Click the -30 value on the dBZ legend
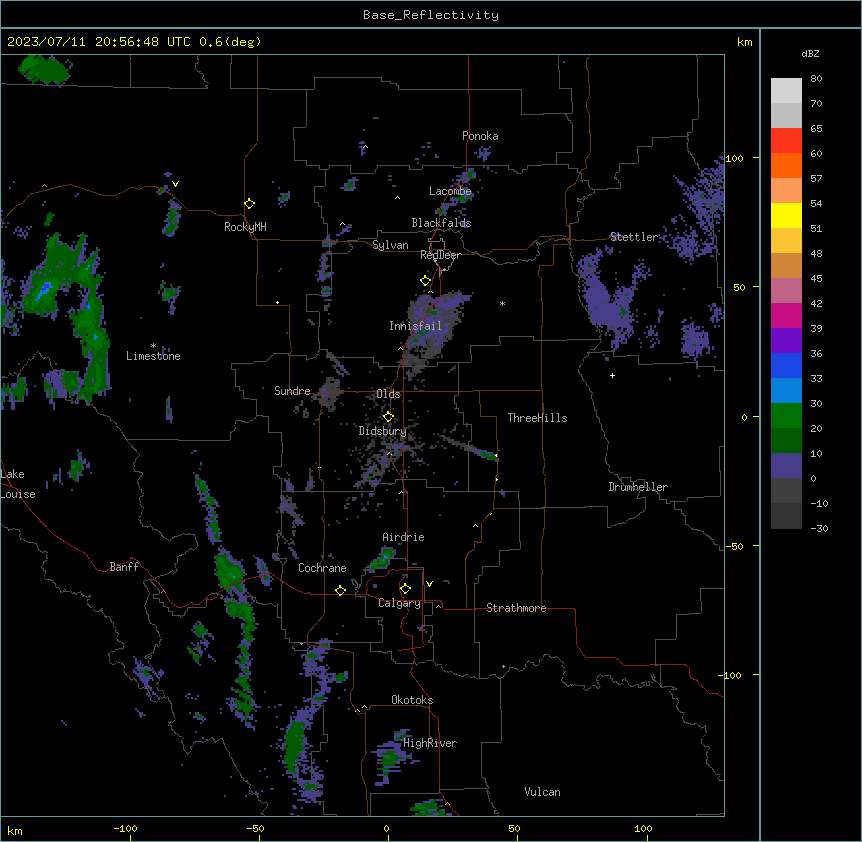The image size is (862, 842). [819, 528]
